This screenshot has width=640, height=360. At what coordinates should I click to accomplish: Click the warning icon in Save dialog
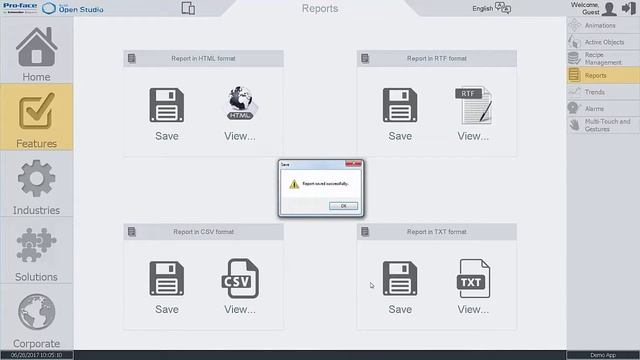click(x=294, y=184)
